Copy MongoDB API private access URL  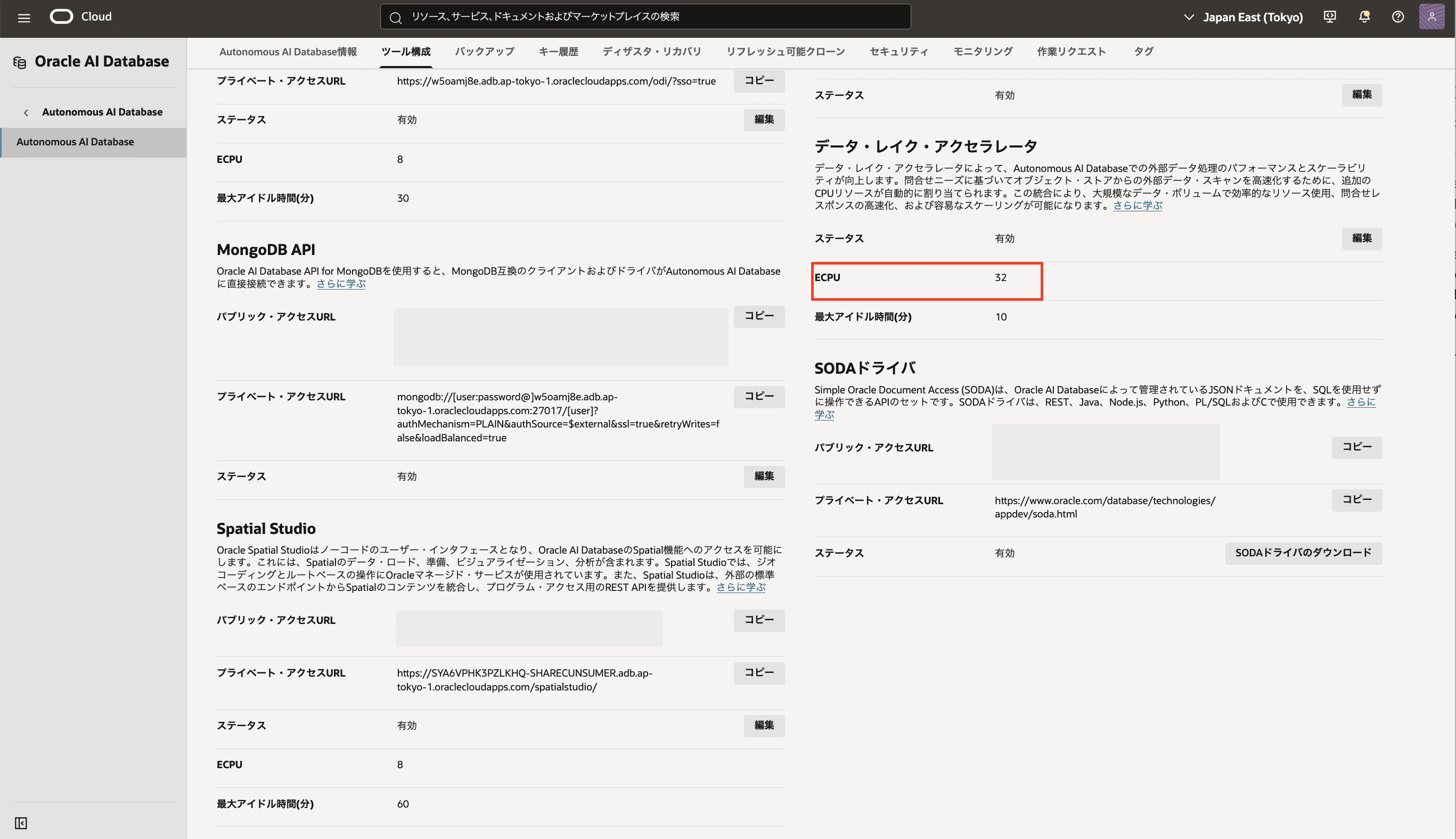coord(758,397)
